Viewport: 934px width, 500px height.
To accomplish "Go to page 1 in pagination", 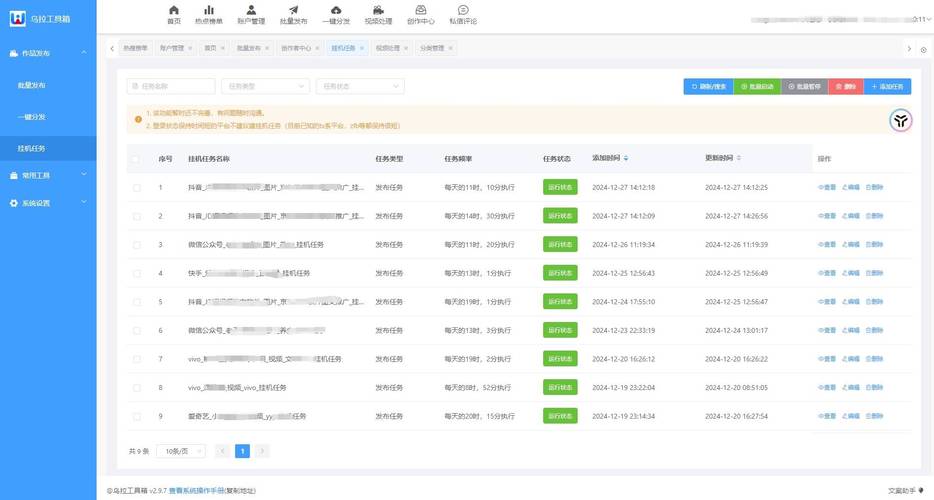I will [242, 451].
